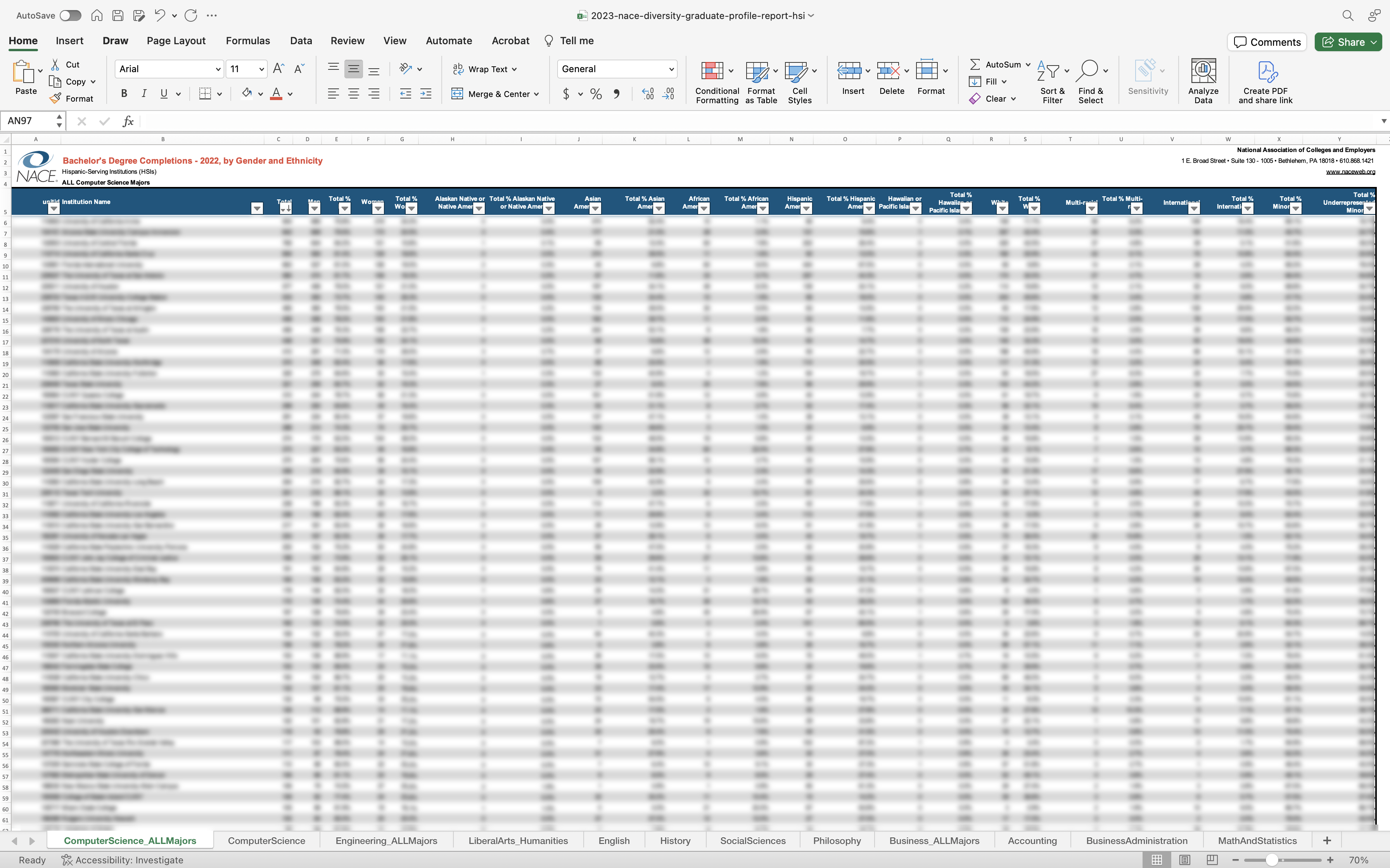
Task: Switch to the Insert ribbon tab
Action: coord(69,41)
